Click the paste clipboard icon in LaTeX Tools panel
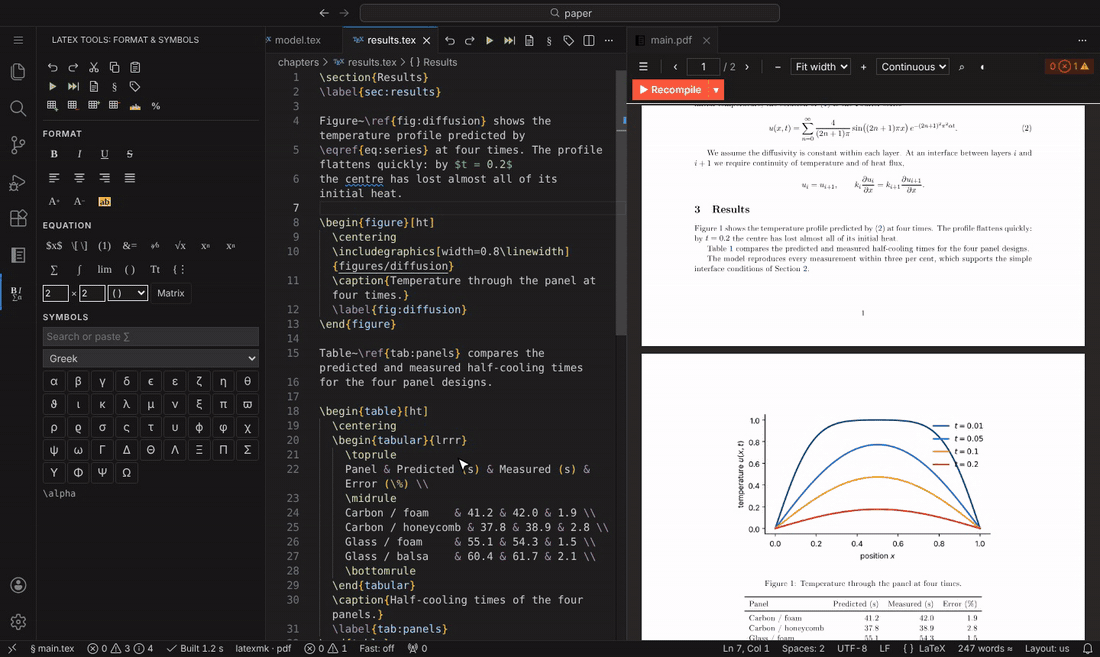Screen dimensions: 1100x657 click(135, 67)
